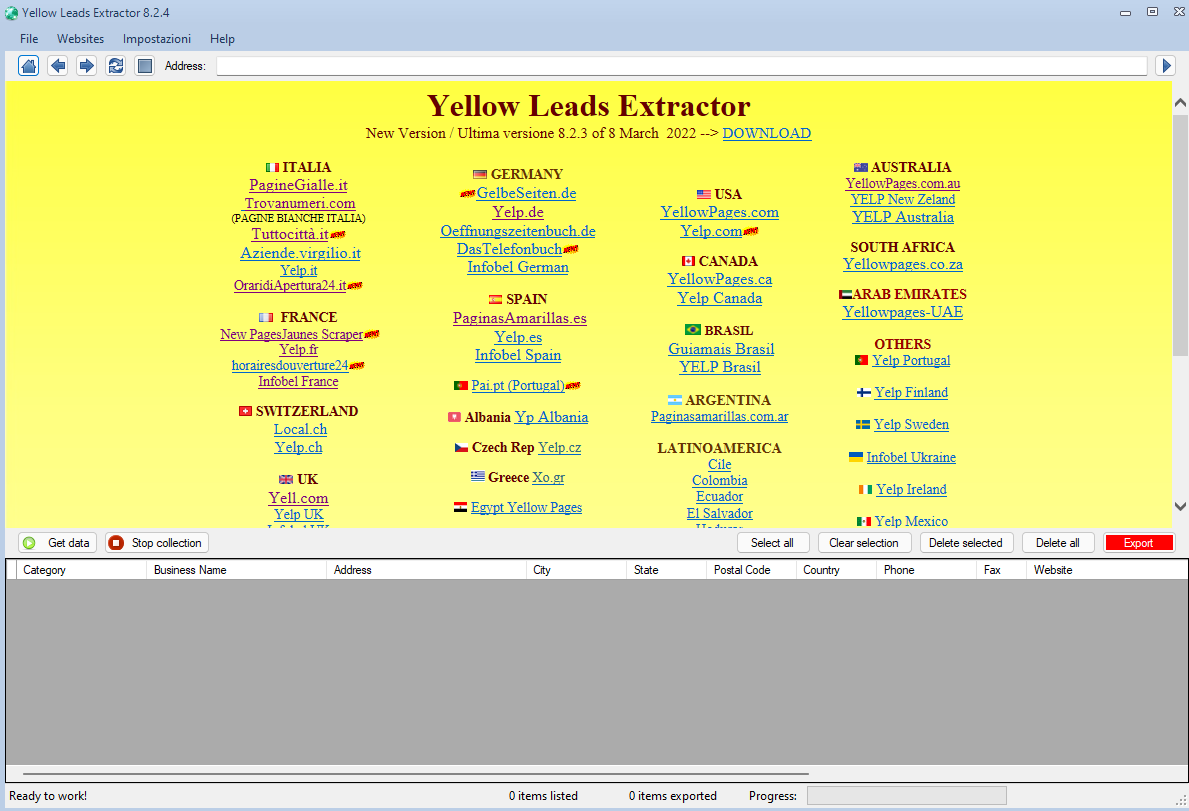Image resolution: width=1189 pixels, height=811 pixels.
Task: Open the File menu
Action: (28, 38)
